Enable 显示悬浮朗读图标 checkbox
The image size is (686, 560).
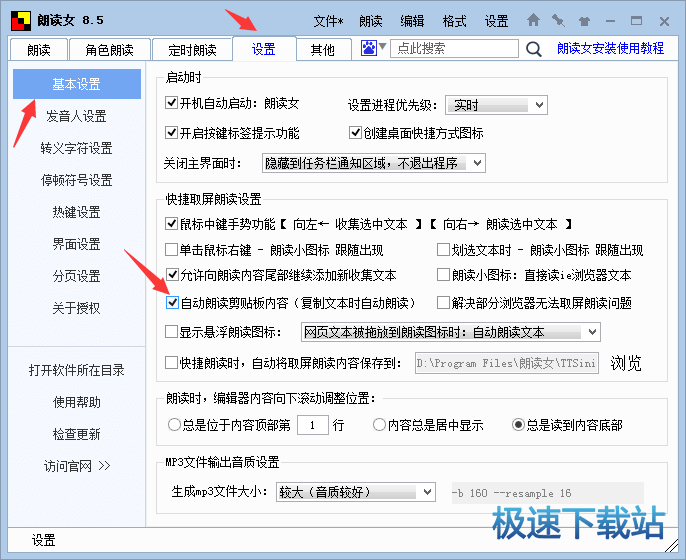point(172,332)
